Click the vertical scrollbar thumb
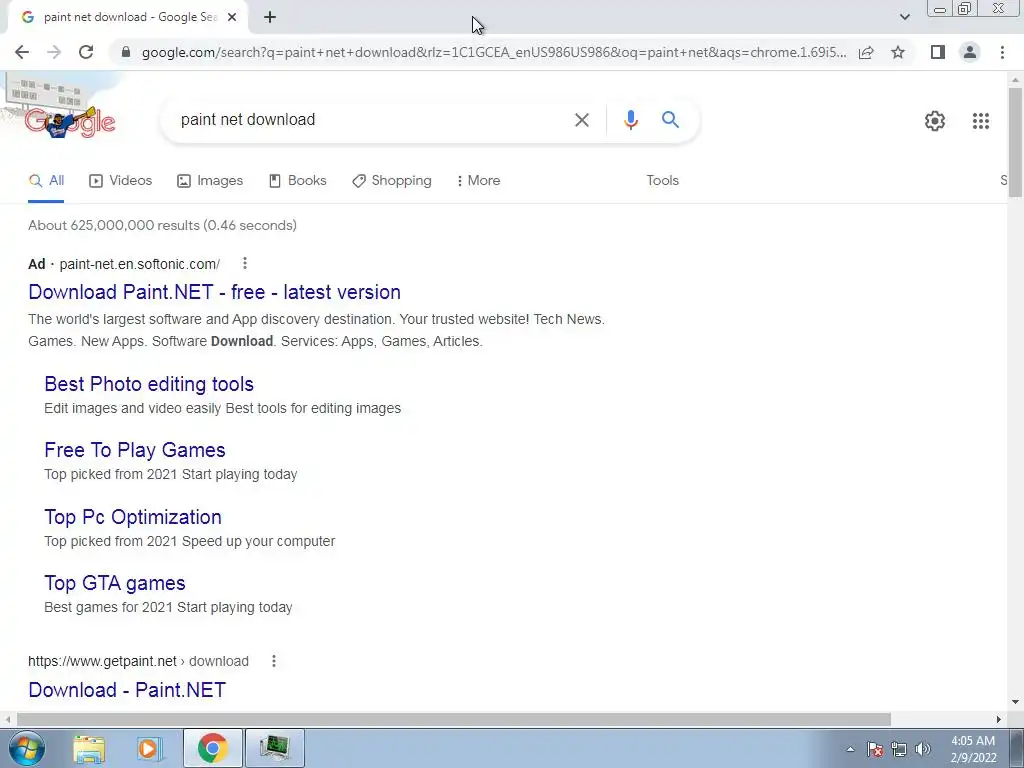1024x768 pixels. [x=1015, y=142]
